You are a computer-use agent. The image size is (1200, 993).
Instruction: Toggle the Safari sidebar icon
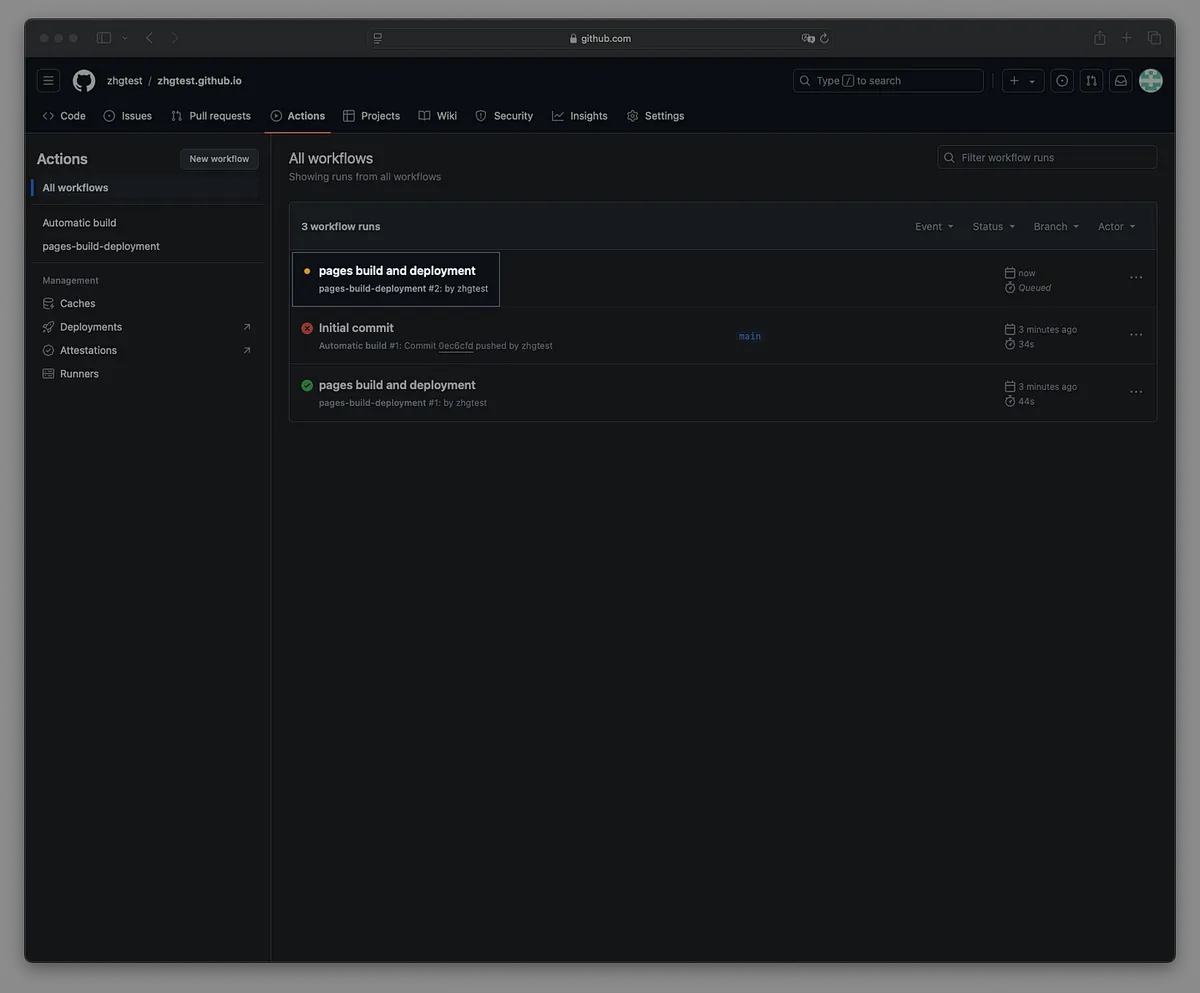[104, 38]
